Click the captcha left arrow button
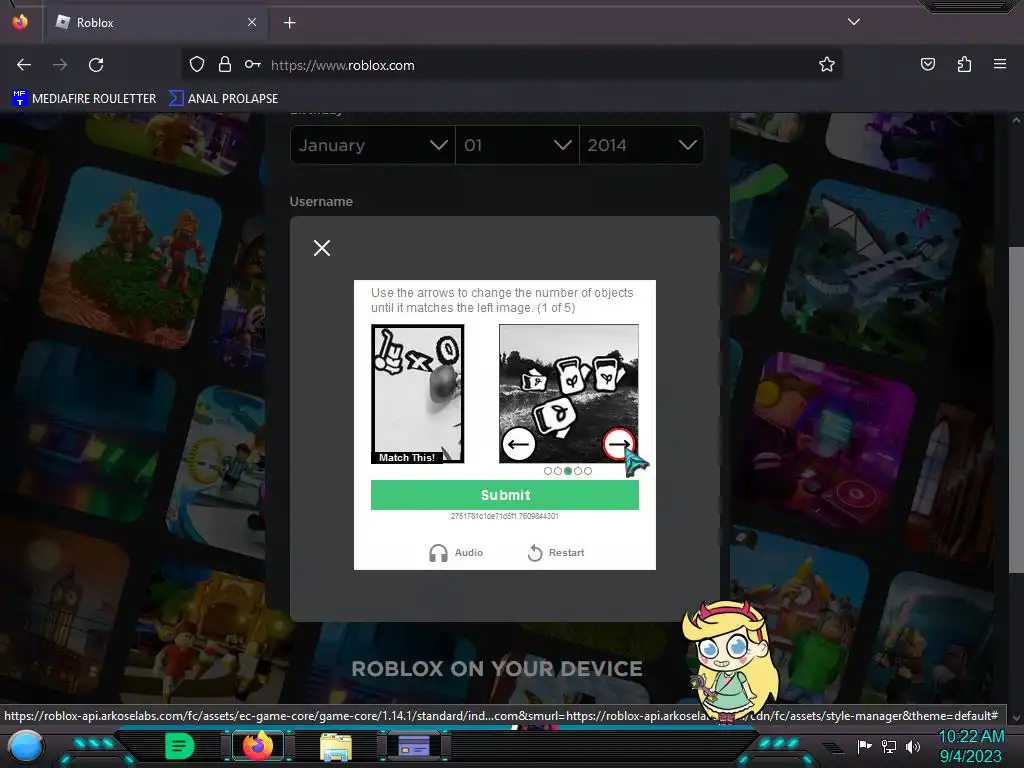Viewport: 1024px width, 768px height. click(519, 445)
